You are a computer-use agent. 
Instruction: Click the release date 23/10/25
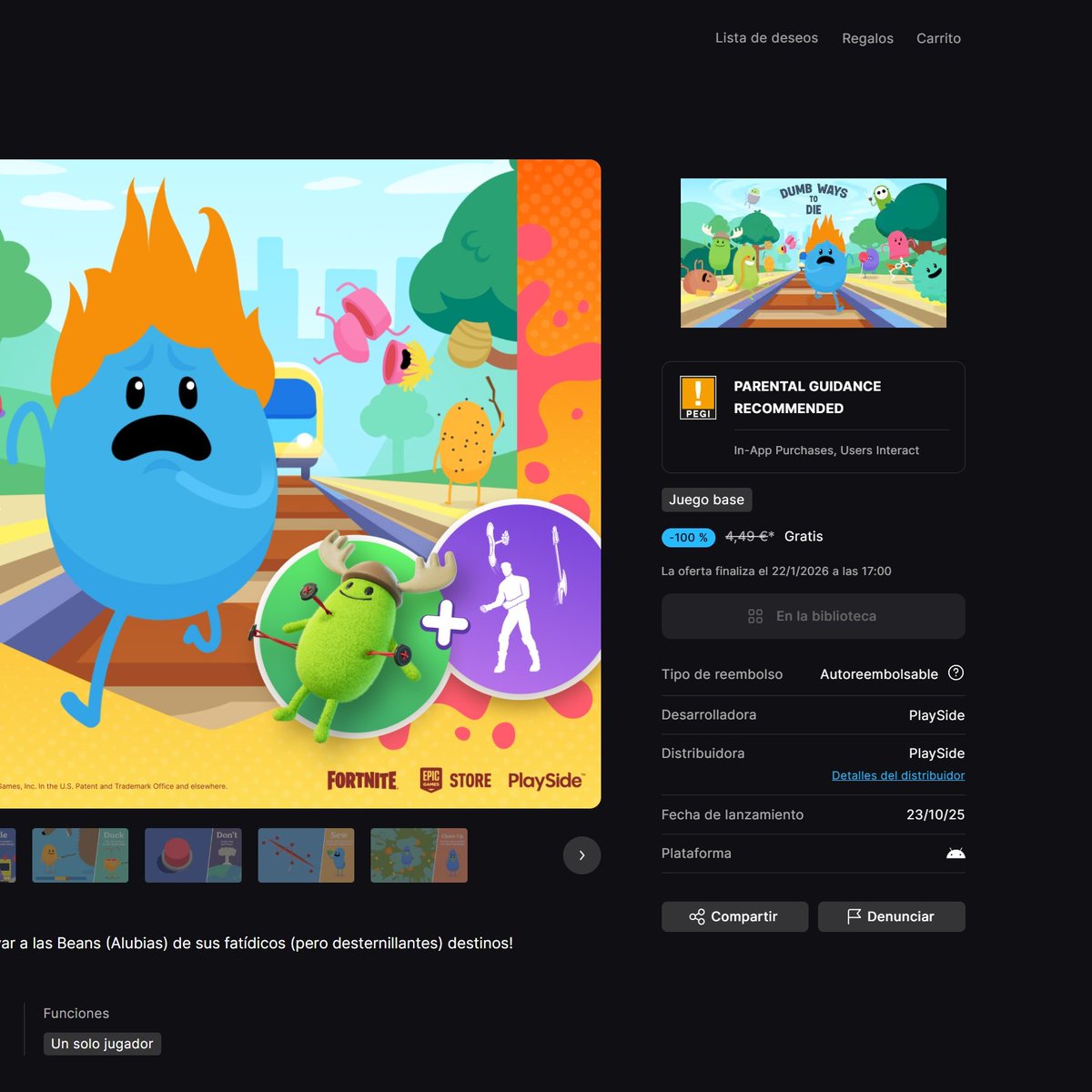click(935, 814)
